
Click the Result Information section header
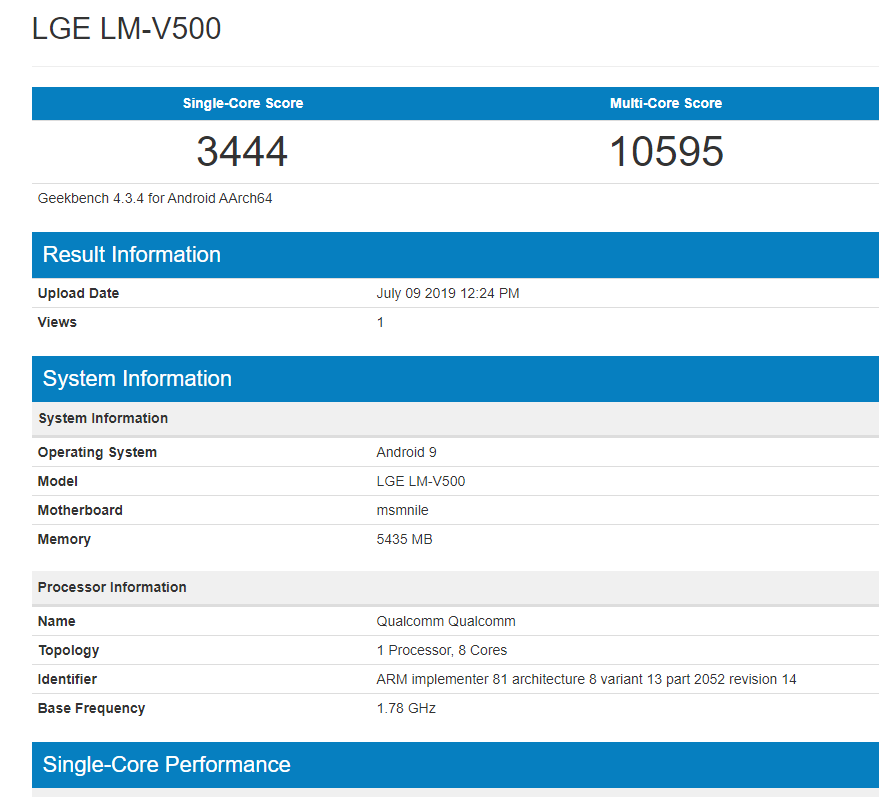pyautogui.click(x=455, y=255)
